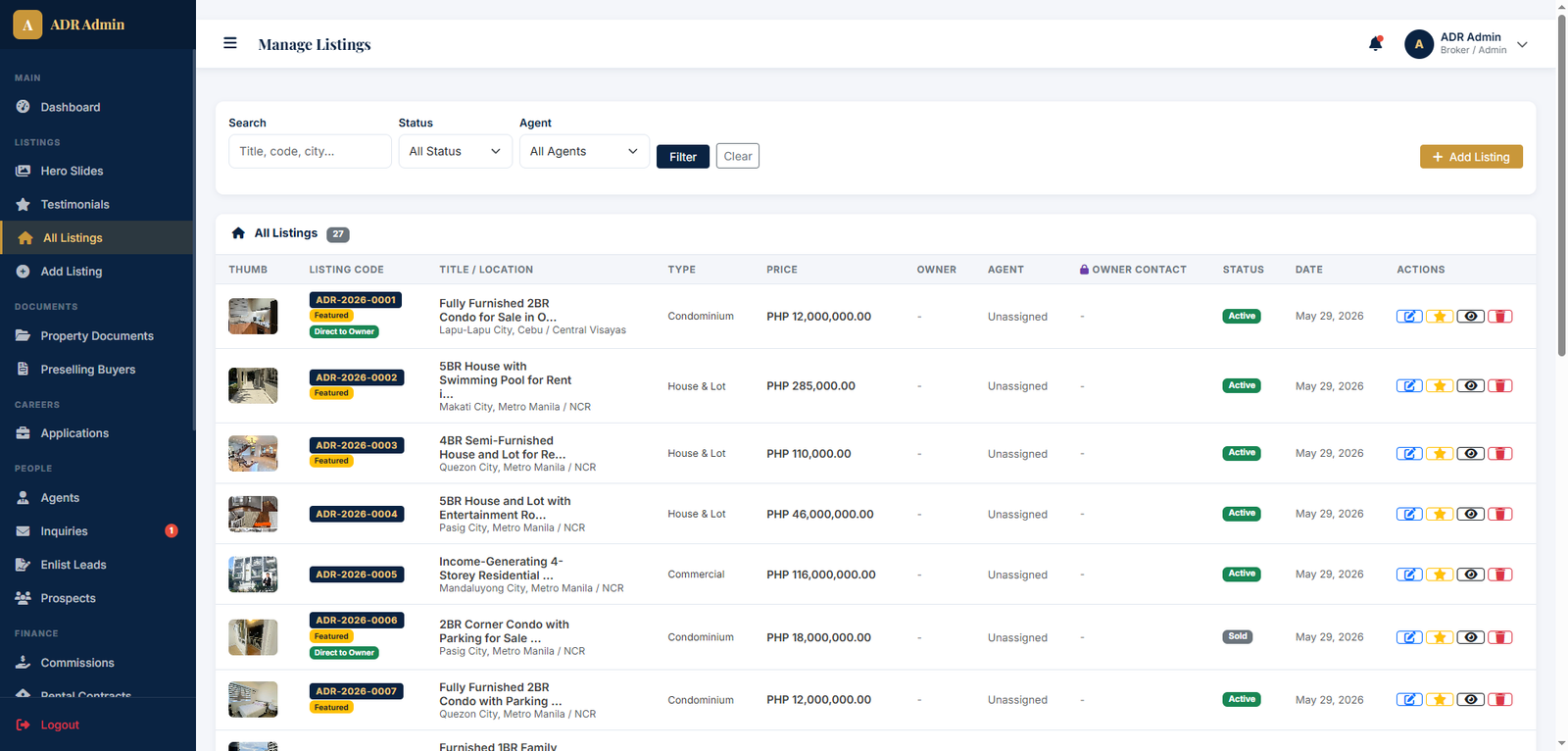The width and height of the screenshot is (1568, 751).
Task: Toggle the hamburger sidebar menu
Action: 230,43
